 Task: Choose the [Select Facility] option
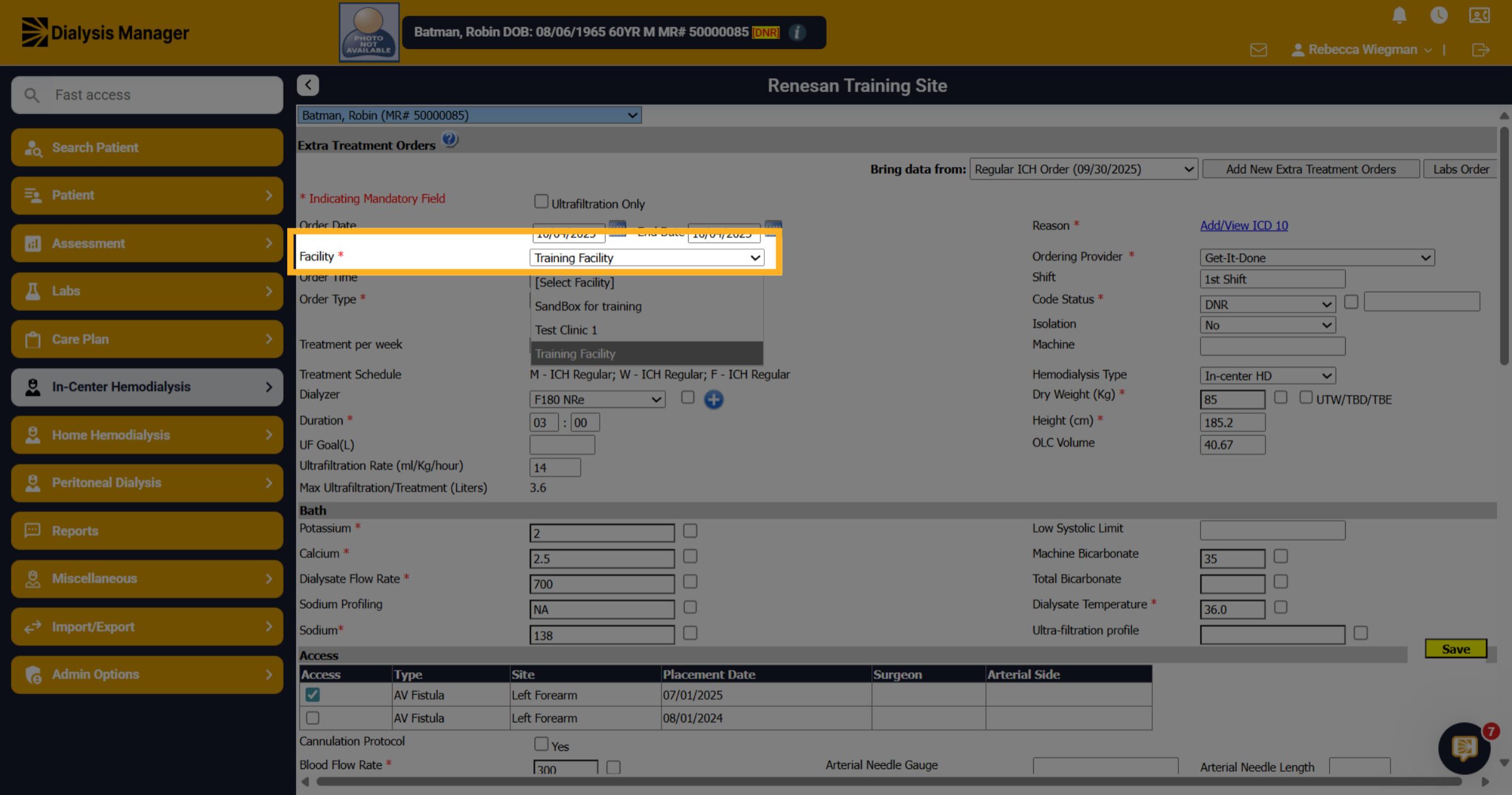tap(647, 283)
